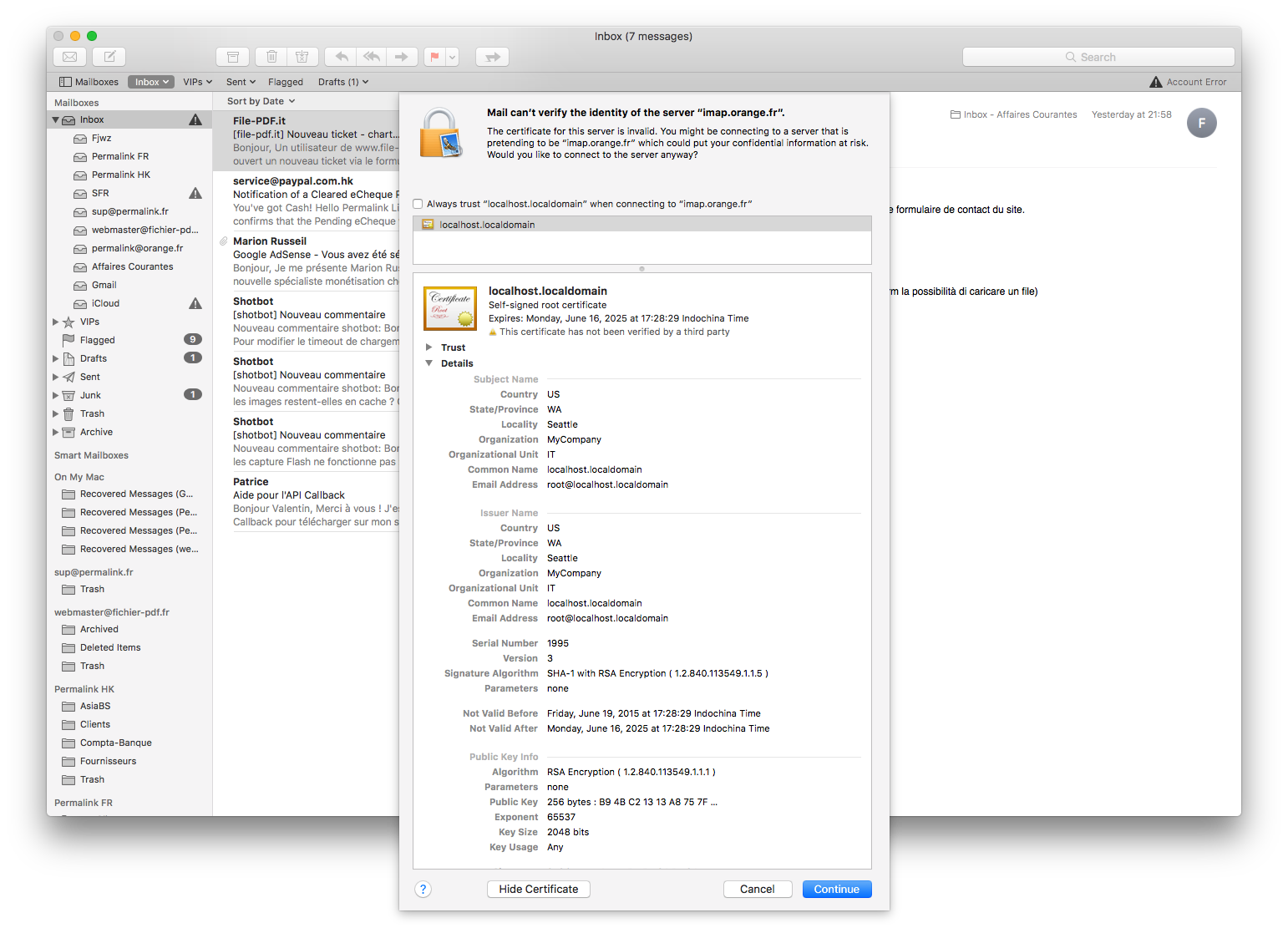
Task: Click the warning triangle on the Inbox row
Action: point(195,119)
